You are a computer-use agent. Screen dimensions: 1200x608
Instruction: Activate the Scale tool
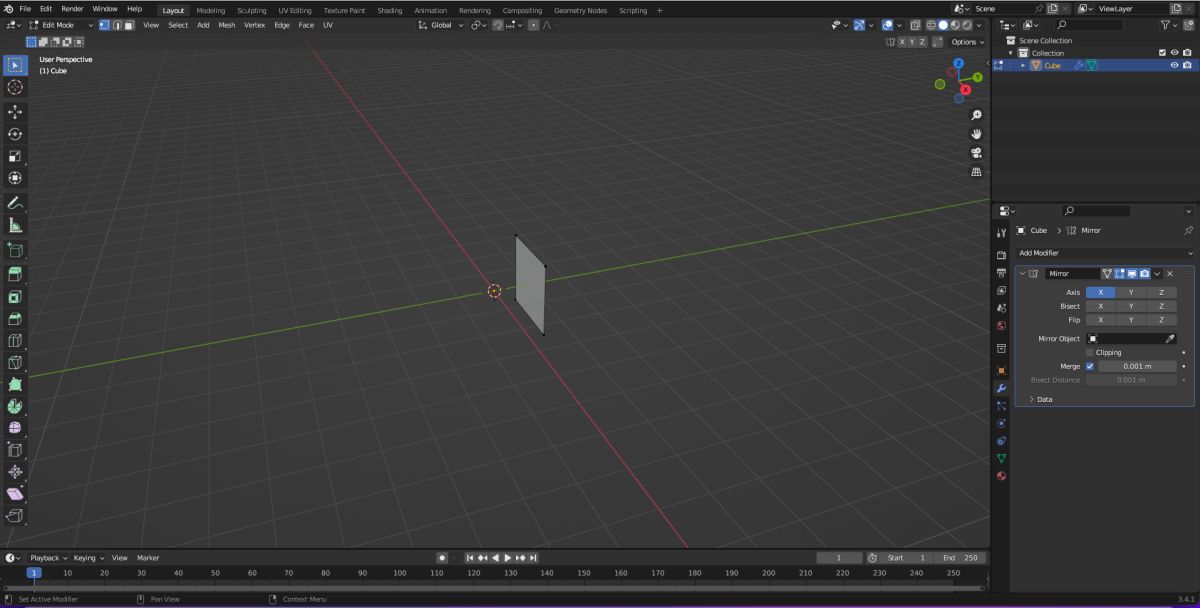tap(15, 156)
